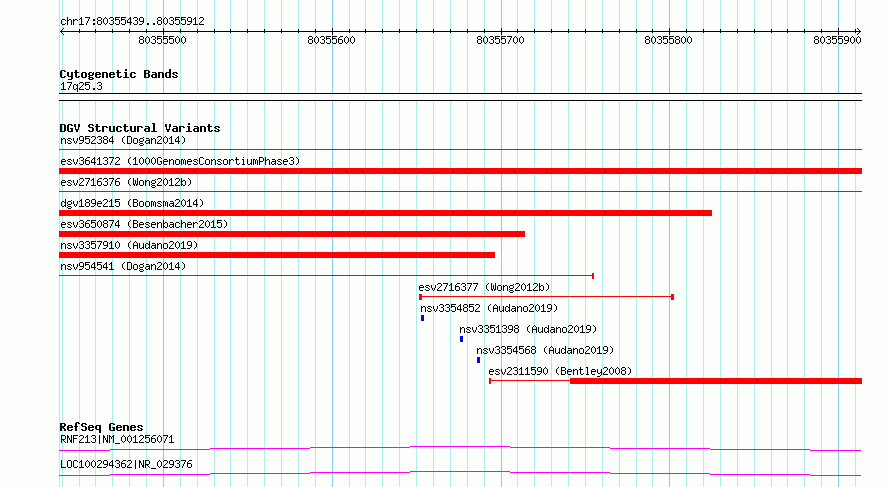Click the left arrow of the ruler

click(62, 32)
